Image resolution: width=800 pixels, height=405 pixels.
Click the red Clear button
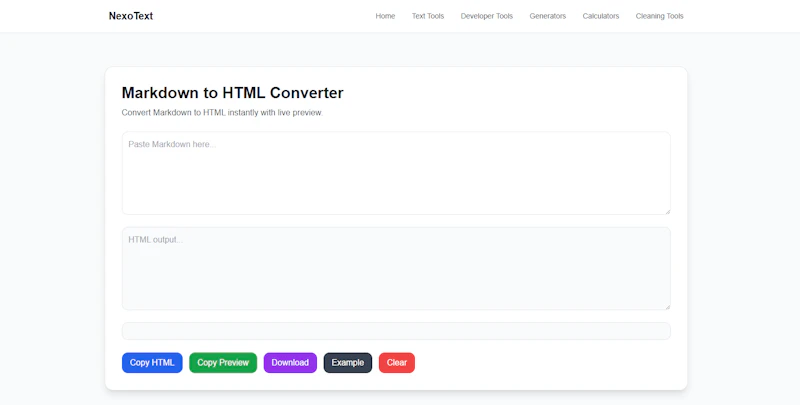(396, 363)
